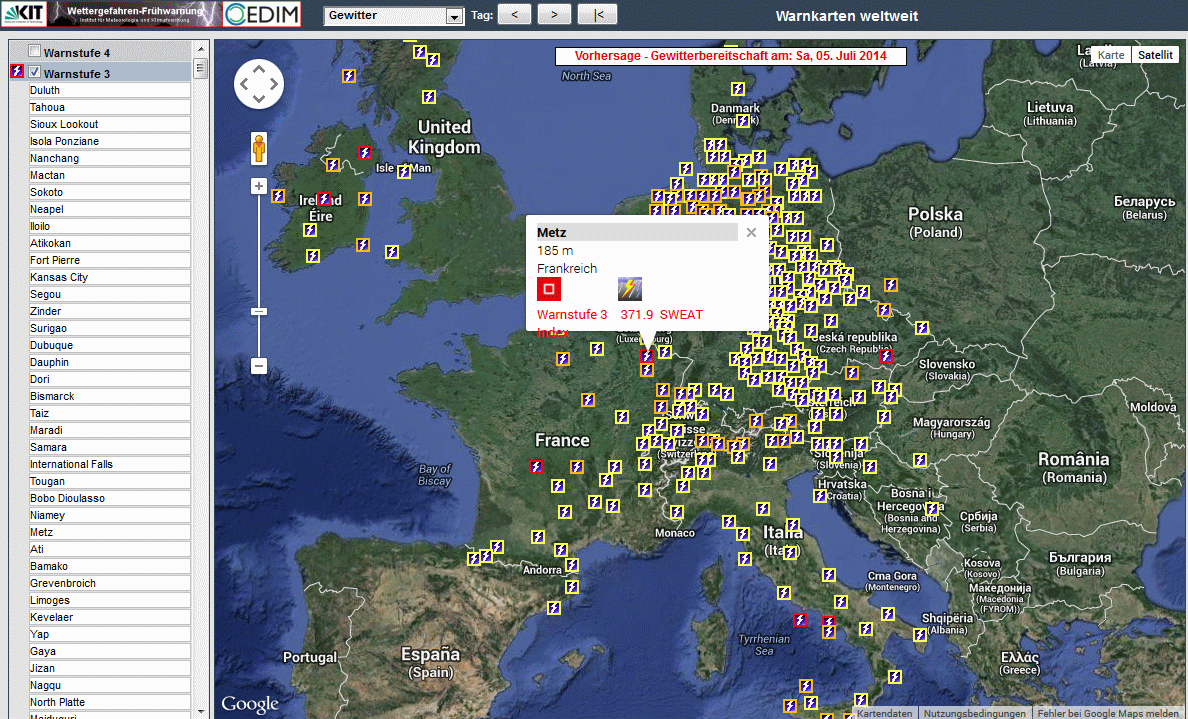The image size is (1188, 719).
Task: Select Grevenbroich in the station list
Action: click(109, 583)
